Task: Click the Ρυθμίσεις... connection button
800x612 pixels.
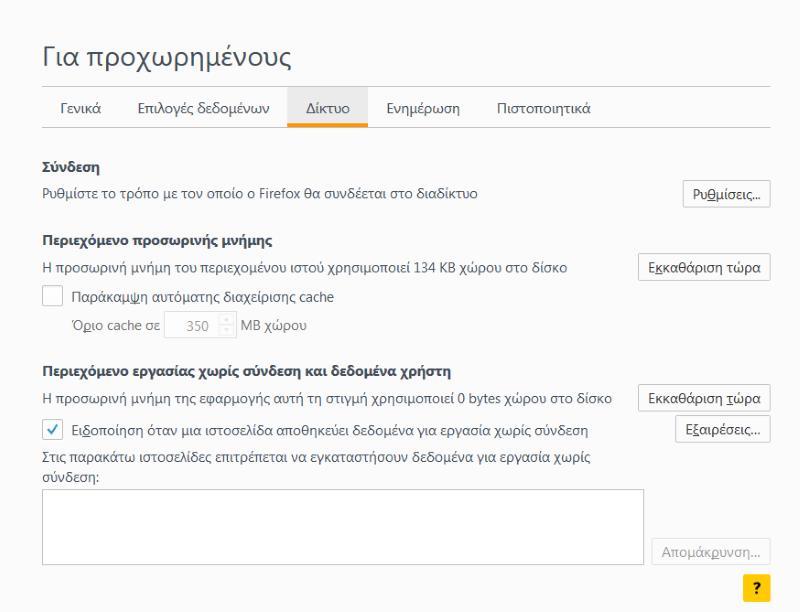Action: click(726, 194)
